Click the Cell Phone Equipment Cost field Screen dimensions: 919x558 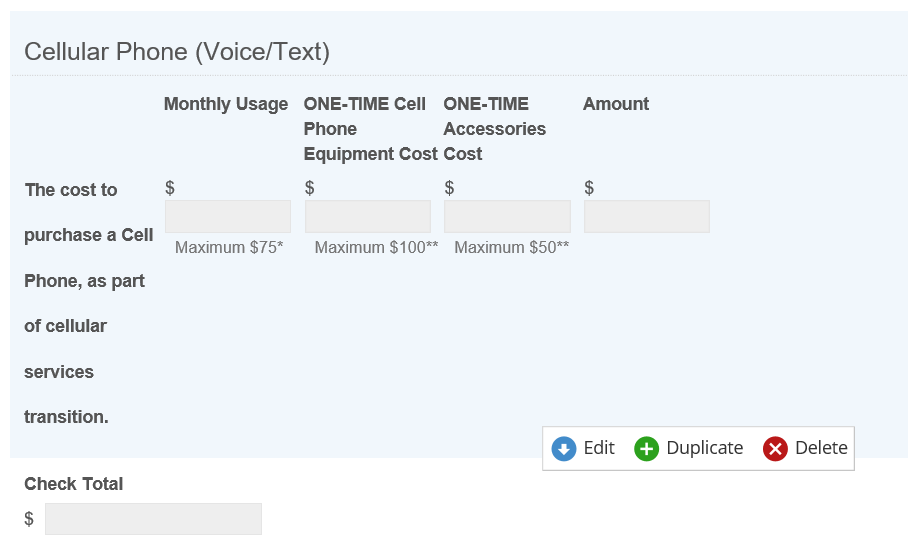coord(367,217)
